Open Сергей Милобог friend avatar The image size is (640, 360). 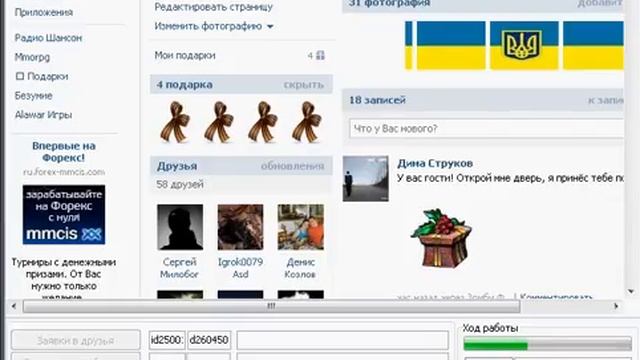coord(180,227)
